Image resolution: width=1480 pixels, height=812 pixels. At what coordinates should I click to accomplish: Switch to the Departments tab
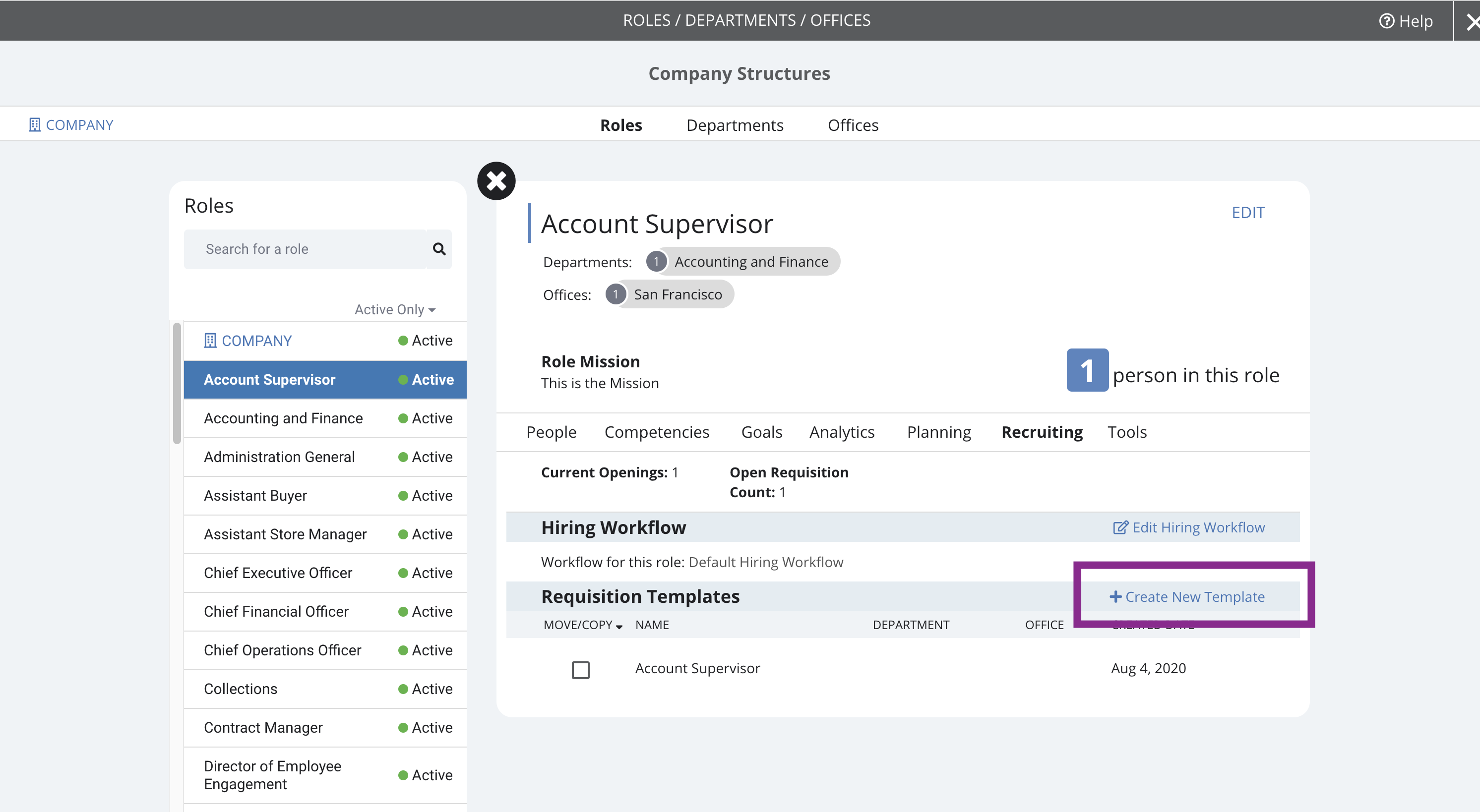pyautogui.click(x=735, y=124)
